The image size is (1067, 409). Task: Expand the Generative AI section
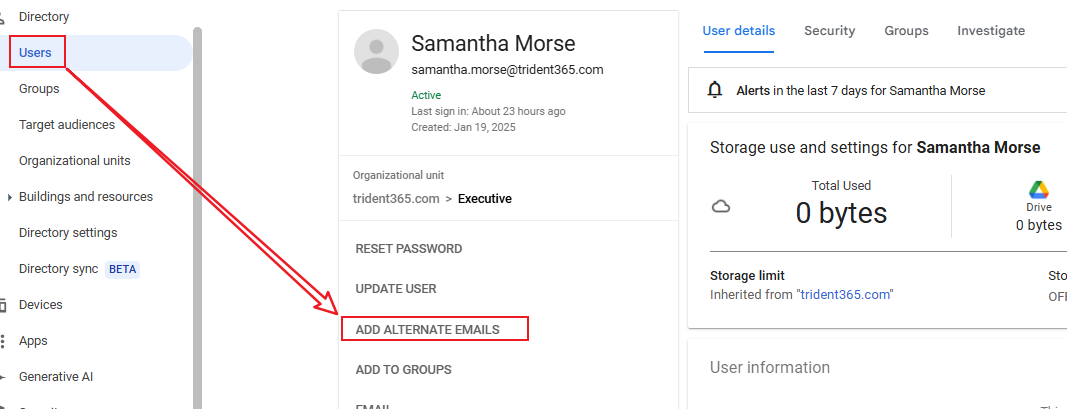point(4,377)
